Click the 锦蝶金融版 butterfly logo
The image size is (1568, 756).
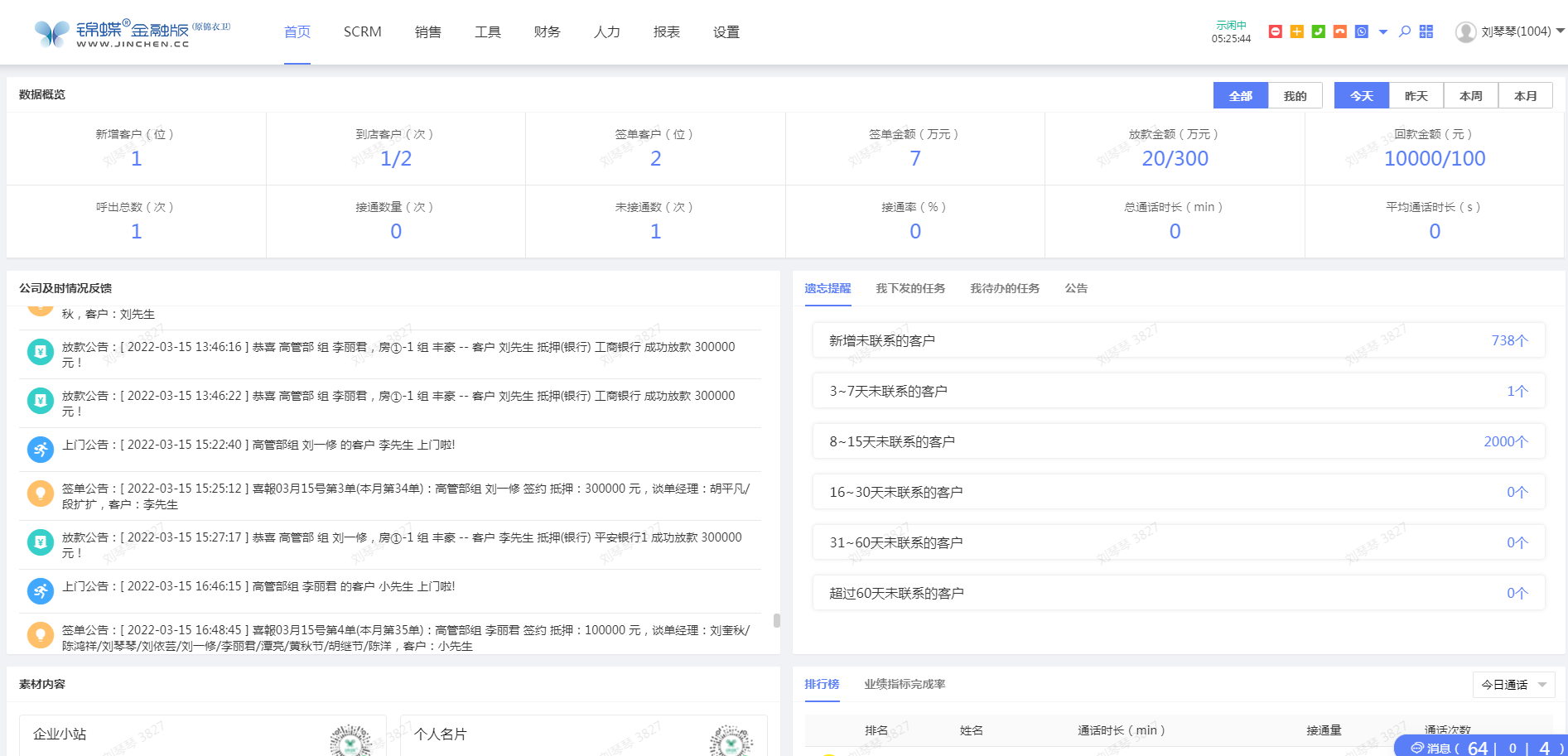[x=133, y=33]
